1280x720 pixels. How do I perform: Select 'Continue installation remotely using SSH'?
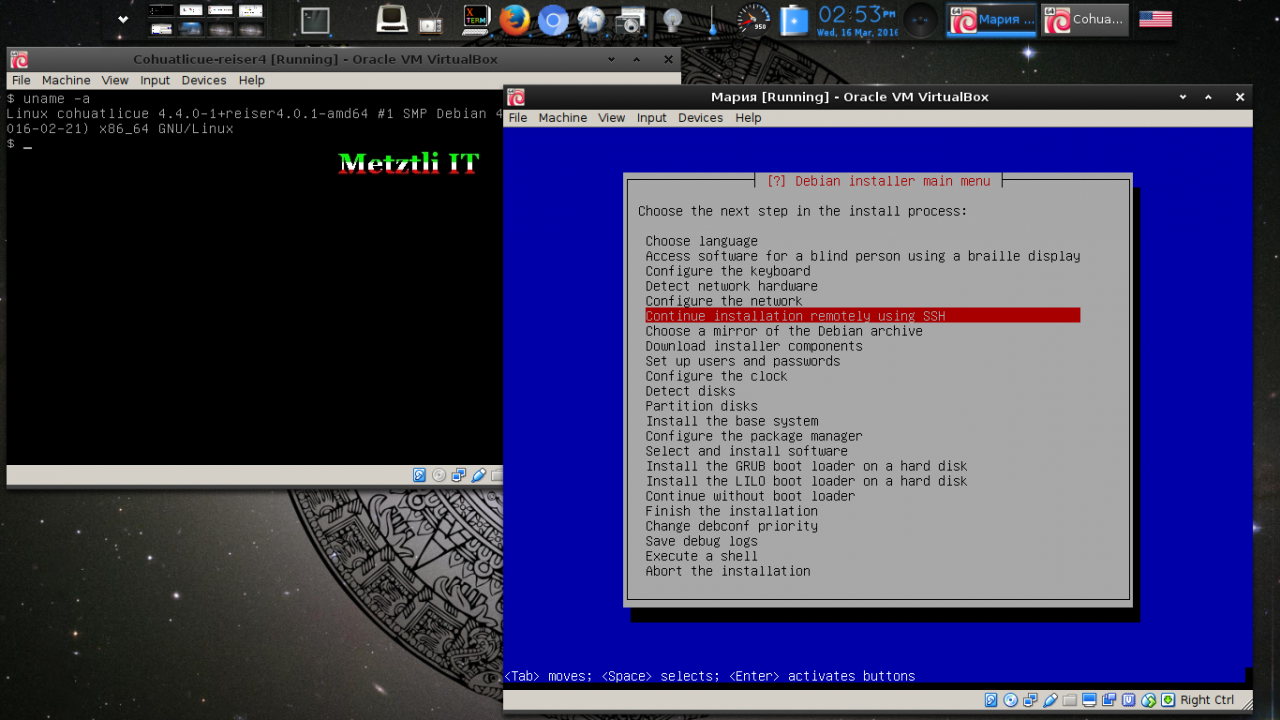[862, 316]
